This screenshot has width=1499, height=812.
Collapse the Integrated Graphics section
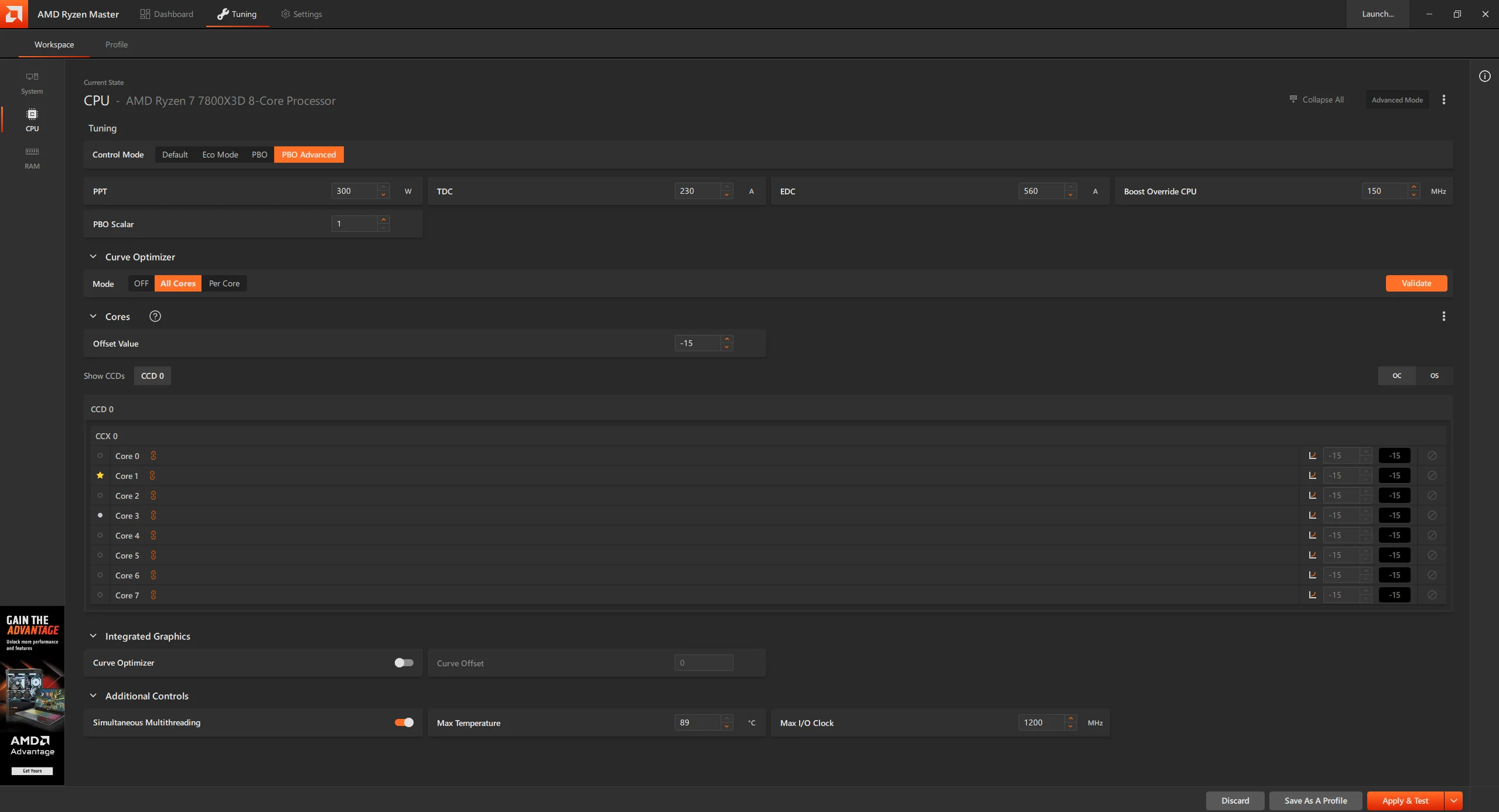93,636
